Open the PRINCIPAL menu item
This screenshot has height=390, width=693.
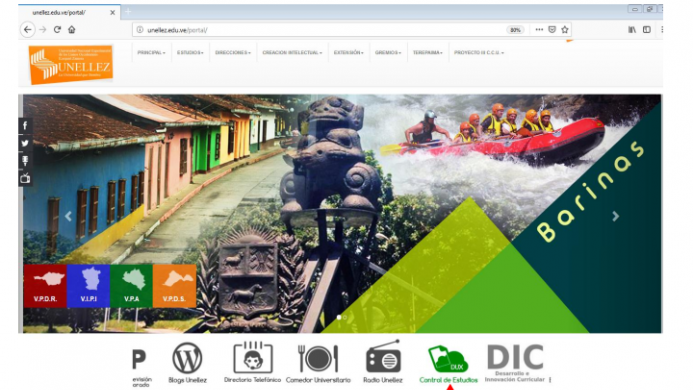(x=151, y=53)
